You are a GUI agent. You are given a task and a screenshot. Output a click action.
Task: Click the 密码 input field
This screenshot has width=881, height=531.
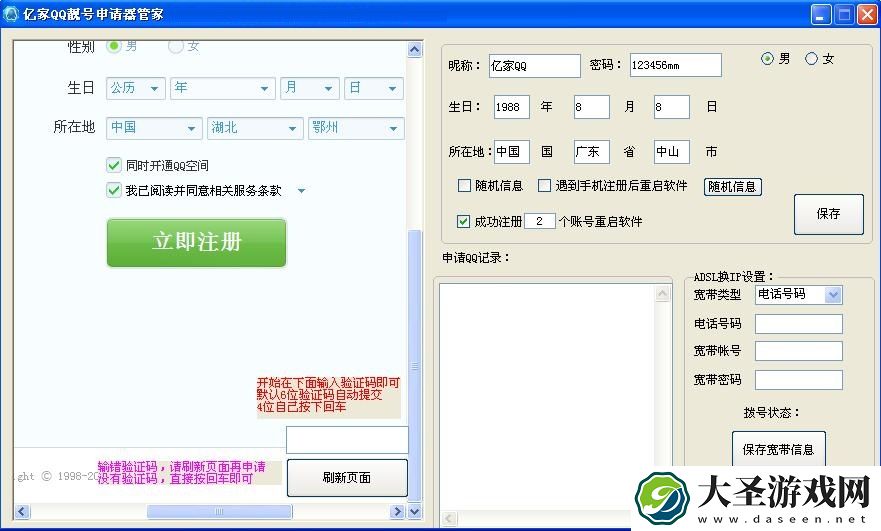tap(675, 65)
